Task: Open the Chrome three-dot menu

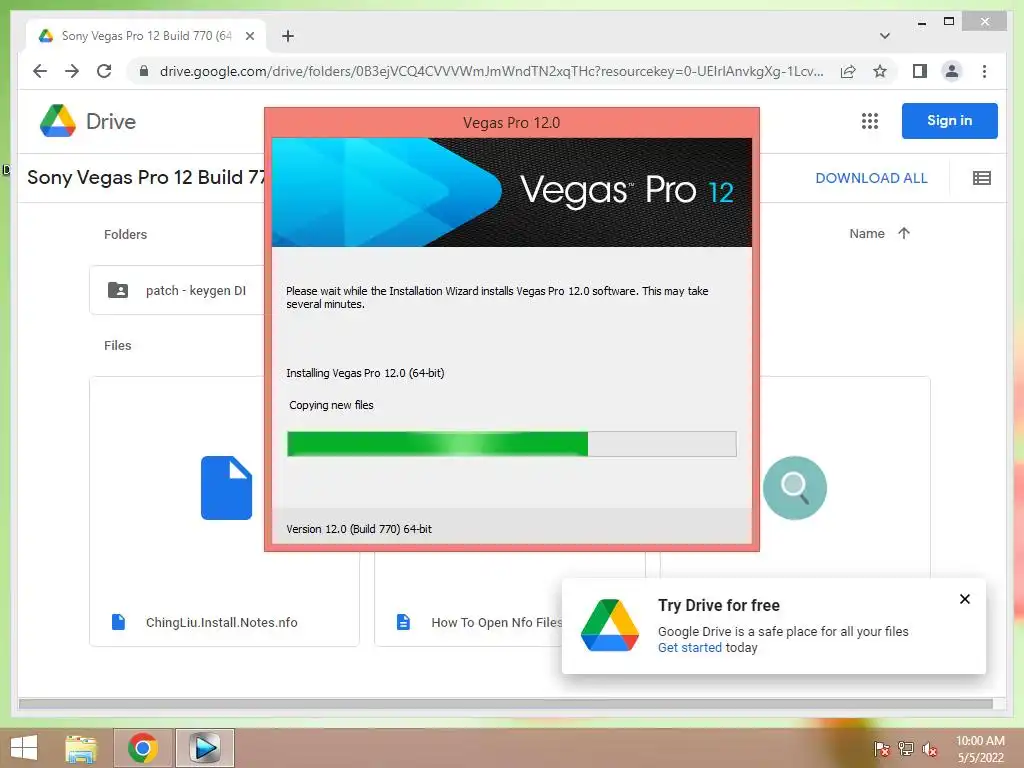Action: 984,71
